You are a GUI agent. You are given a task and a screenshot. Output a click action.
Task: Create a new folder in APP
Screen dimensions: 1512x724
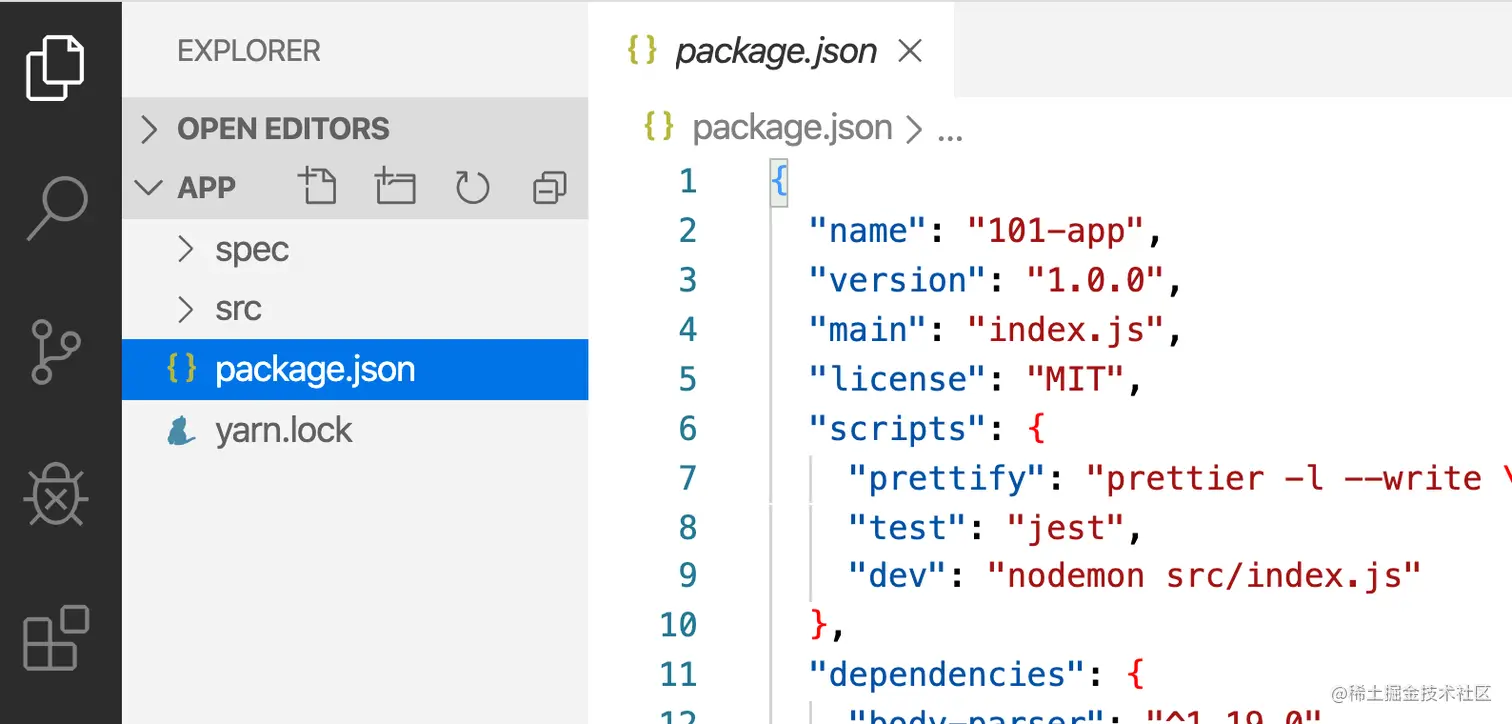click(395, 186)
